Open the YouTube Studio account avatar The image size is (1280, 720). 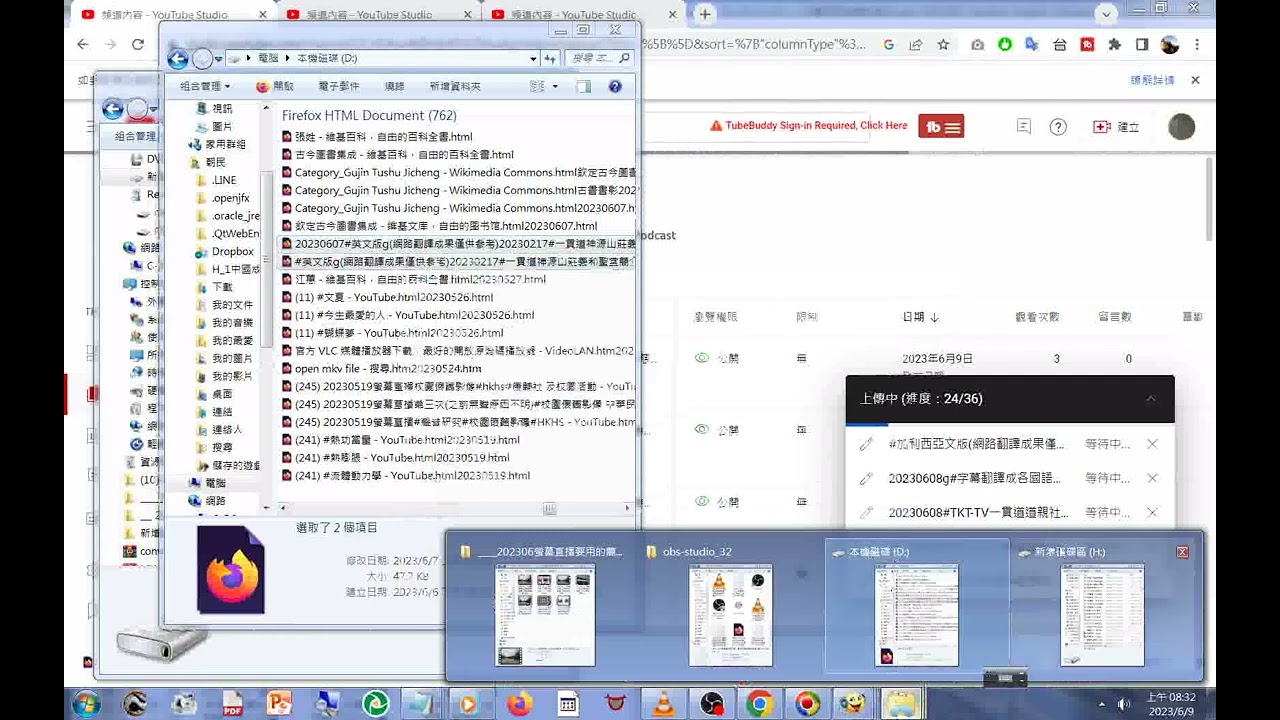(x=1181, y=127)
